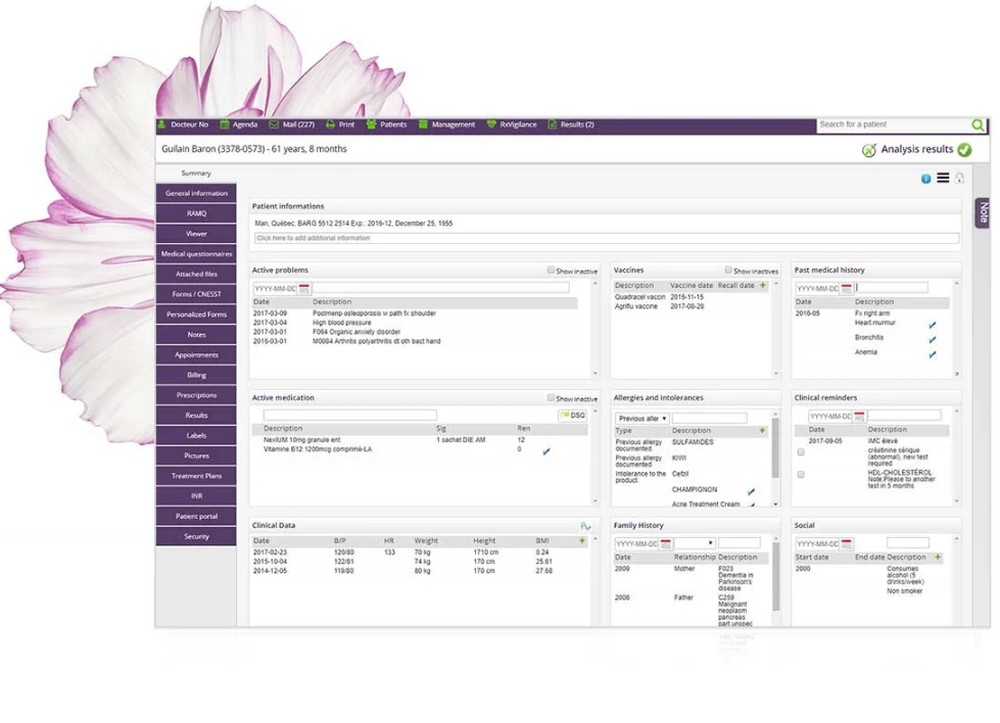Open the Clinical Data graph icon
The image size is (1000, 723).
(585, 526)
